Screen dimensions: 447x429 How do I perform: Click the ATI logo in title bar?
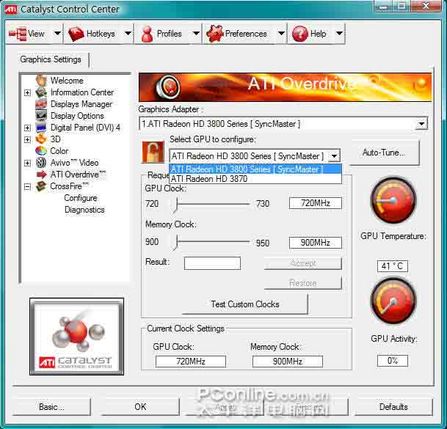click(x=11, y=10)
